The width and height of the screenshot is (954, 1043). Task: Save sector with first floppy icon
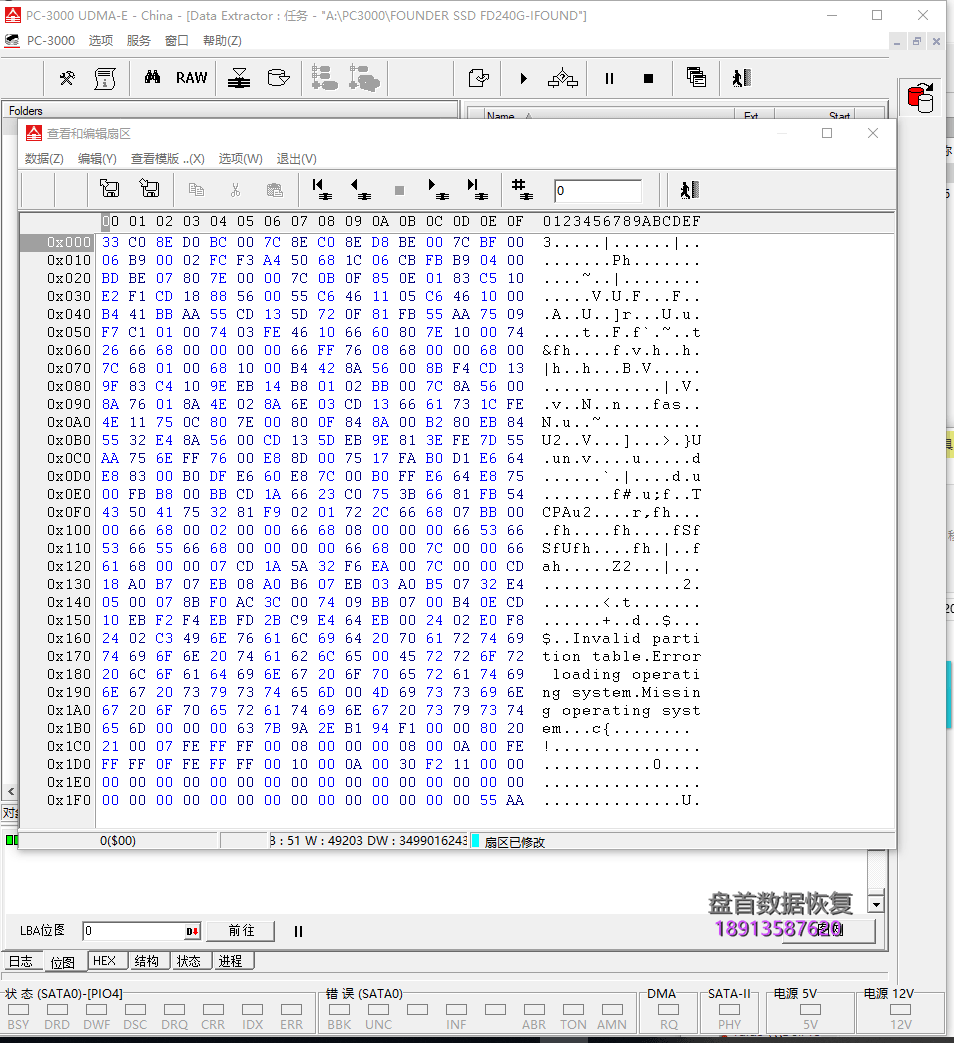coord(110,189)
